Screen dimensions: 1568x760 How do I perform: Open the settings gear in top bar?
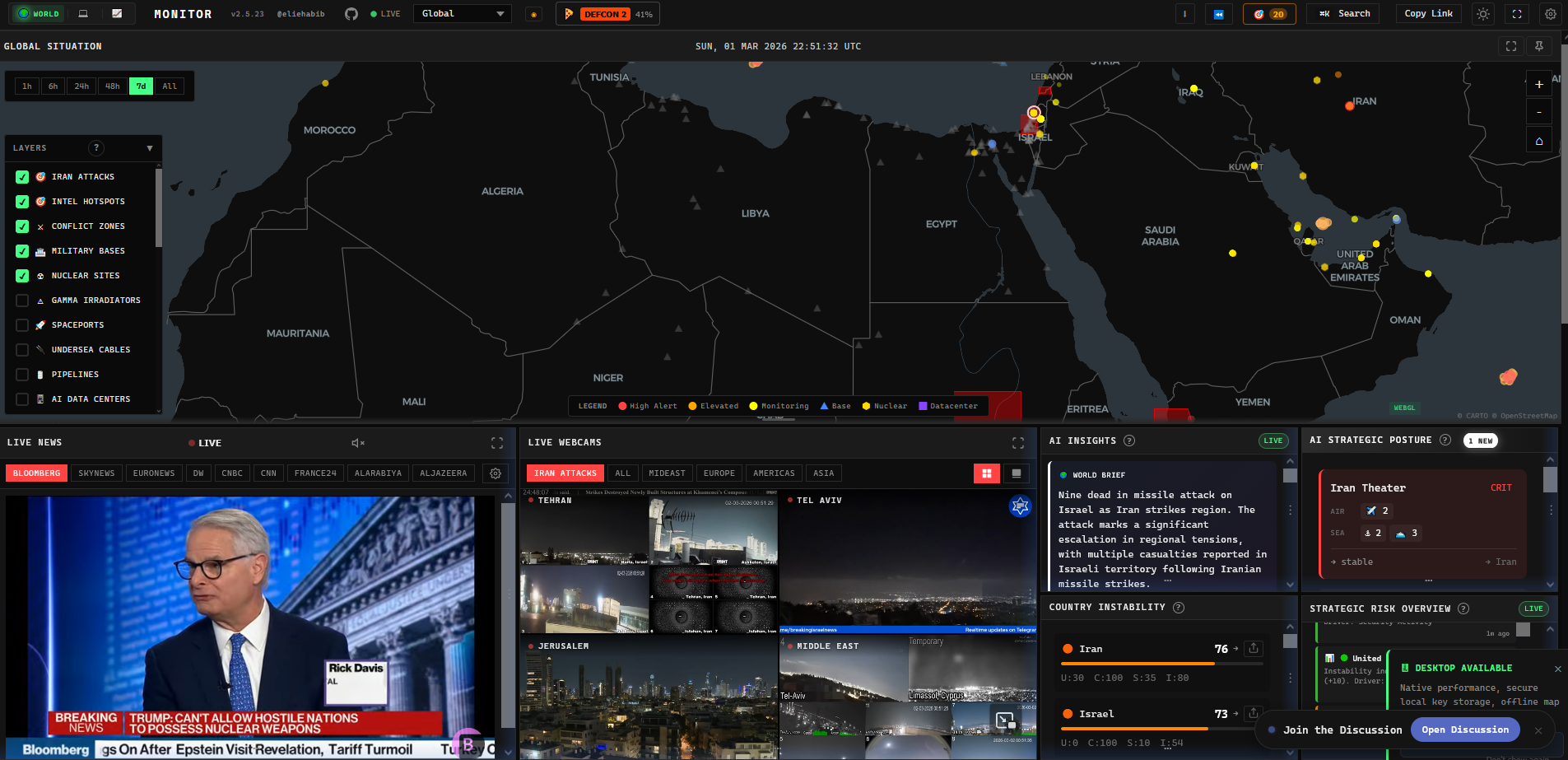[1551, 14]
